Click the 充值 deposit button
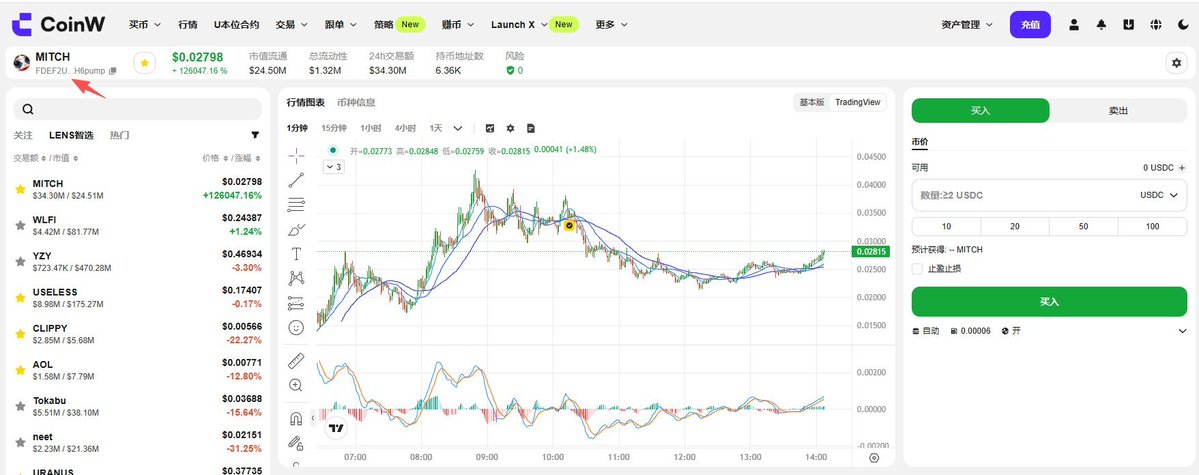This screenshot has height=475, width=1199. click(1030, 24)
